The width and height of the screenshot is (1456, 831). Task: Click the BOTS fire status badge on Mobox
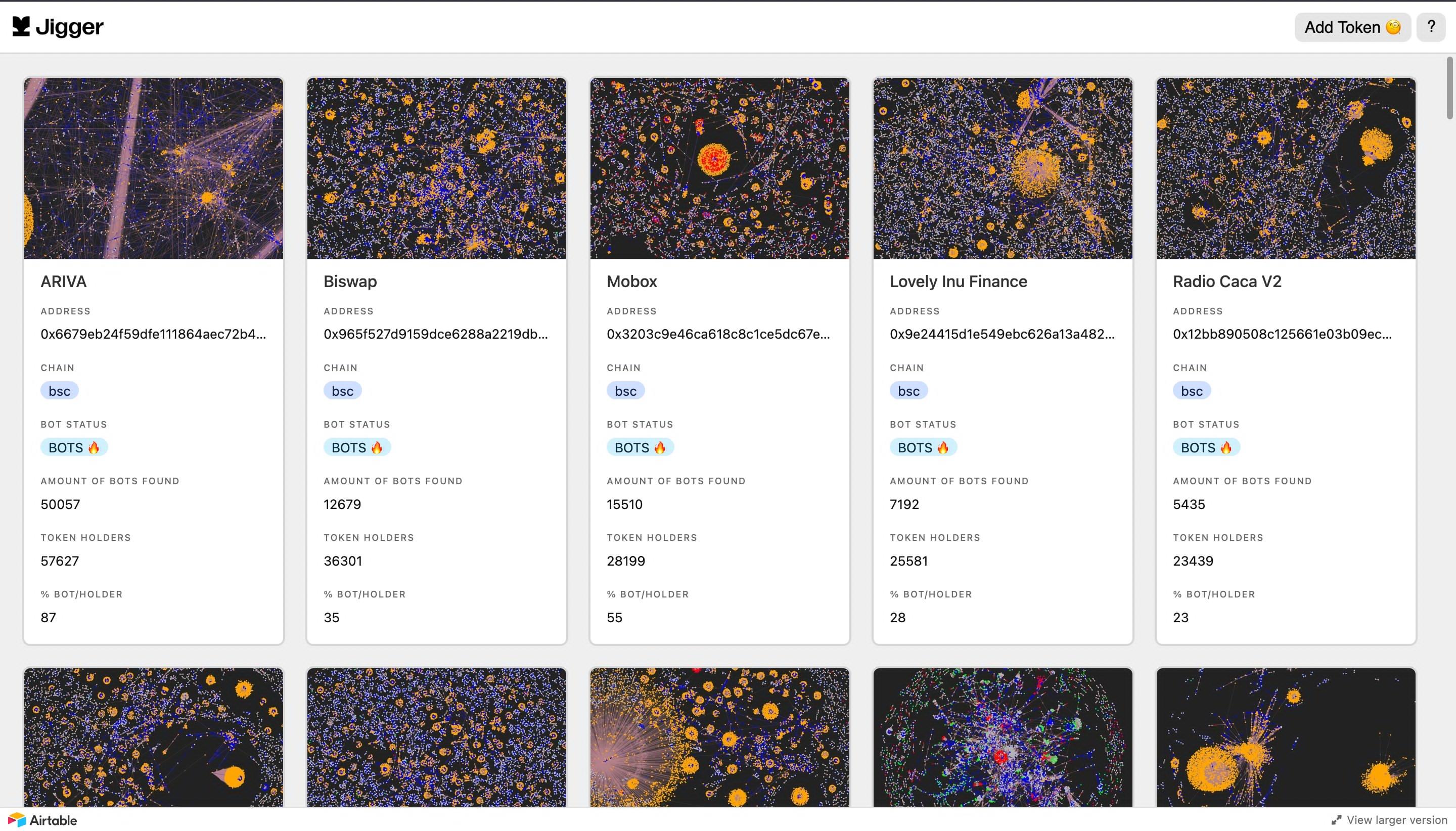tap(640, 447)
